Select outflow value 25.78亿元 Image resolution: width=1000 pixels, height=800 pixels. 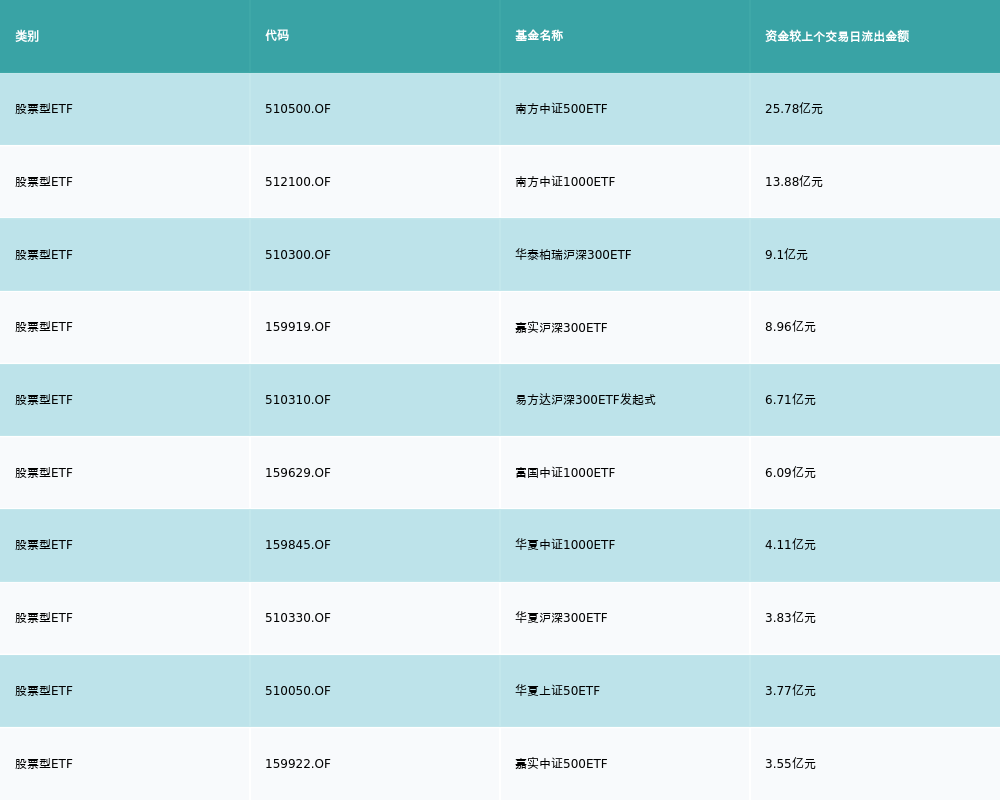click(794, 109)
